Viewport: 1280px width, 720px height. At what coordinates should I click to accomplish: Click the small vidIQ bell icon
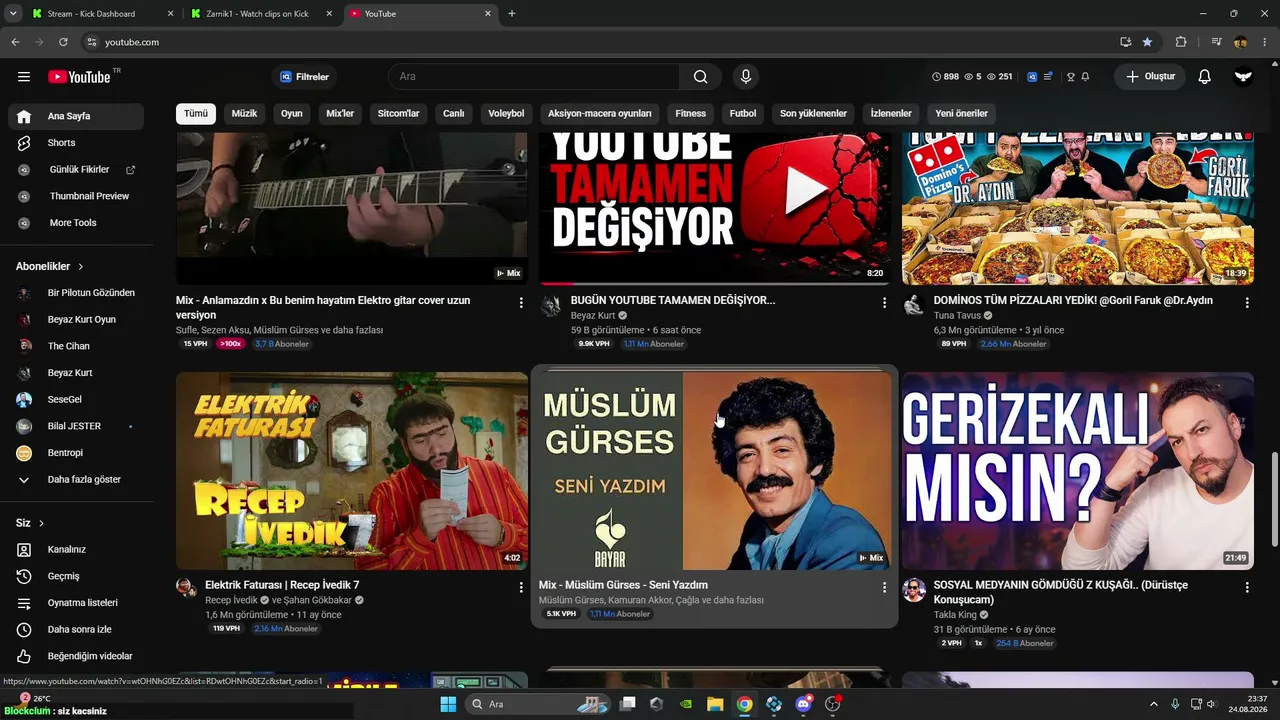point(1085,77)
